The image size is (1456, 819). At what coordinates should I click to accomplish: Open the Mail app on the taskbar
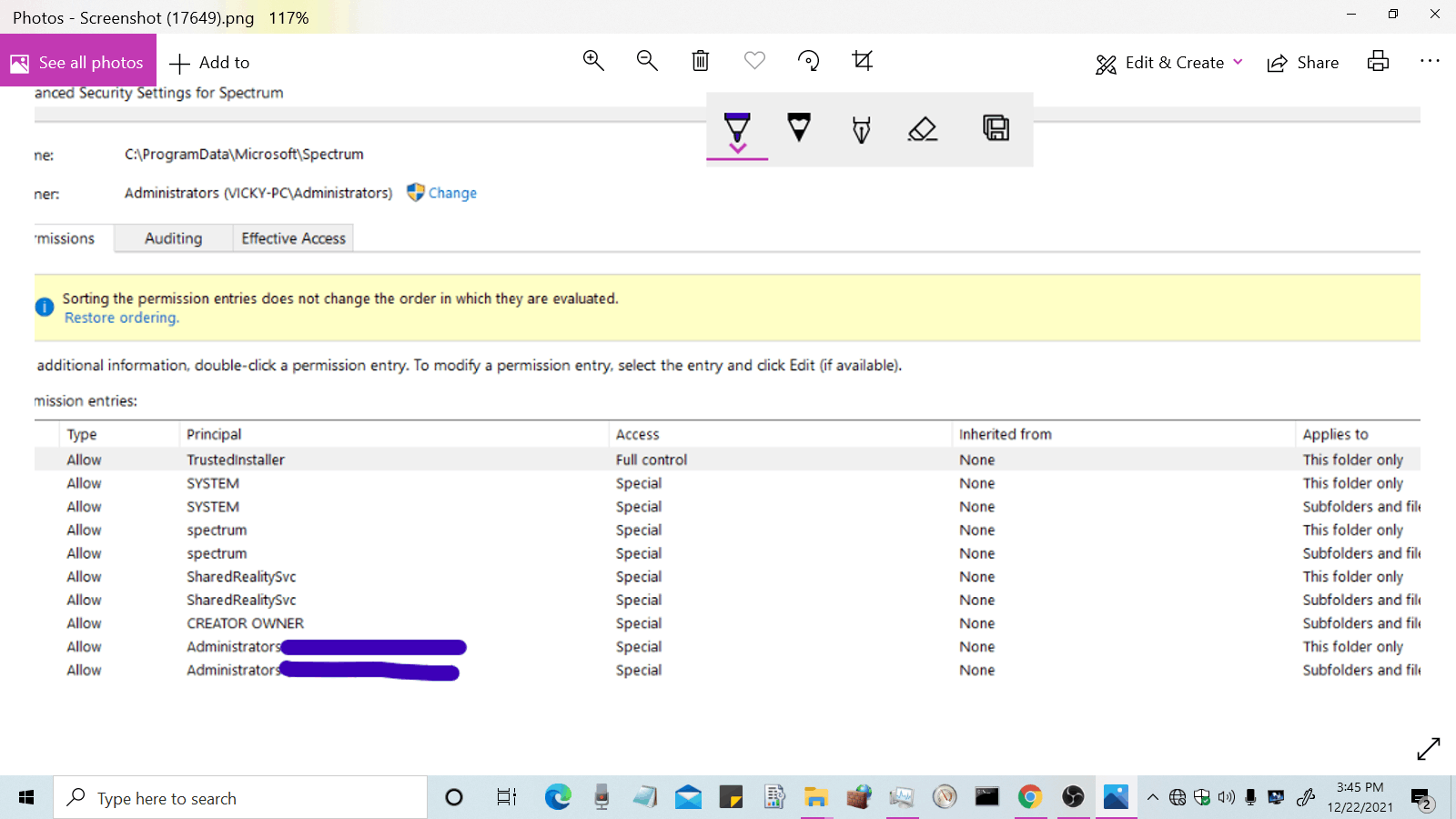click(x=688, y=797)
